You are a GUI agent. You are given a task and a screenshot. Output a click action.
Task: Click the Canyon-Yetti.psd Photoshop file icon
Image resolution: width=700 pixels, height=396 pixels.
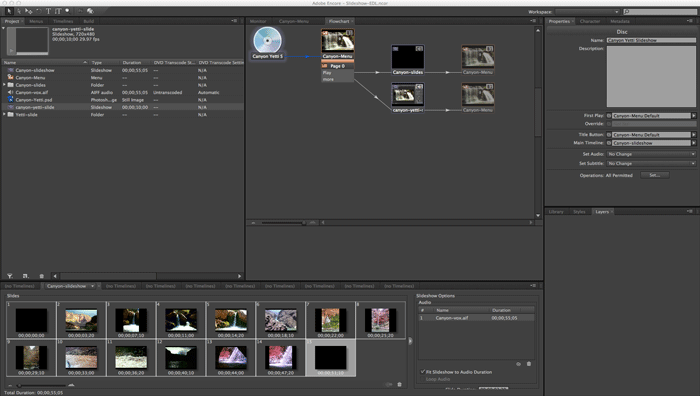click(x=11, y=100)
